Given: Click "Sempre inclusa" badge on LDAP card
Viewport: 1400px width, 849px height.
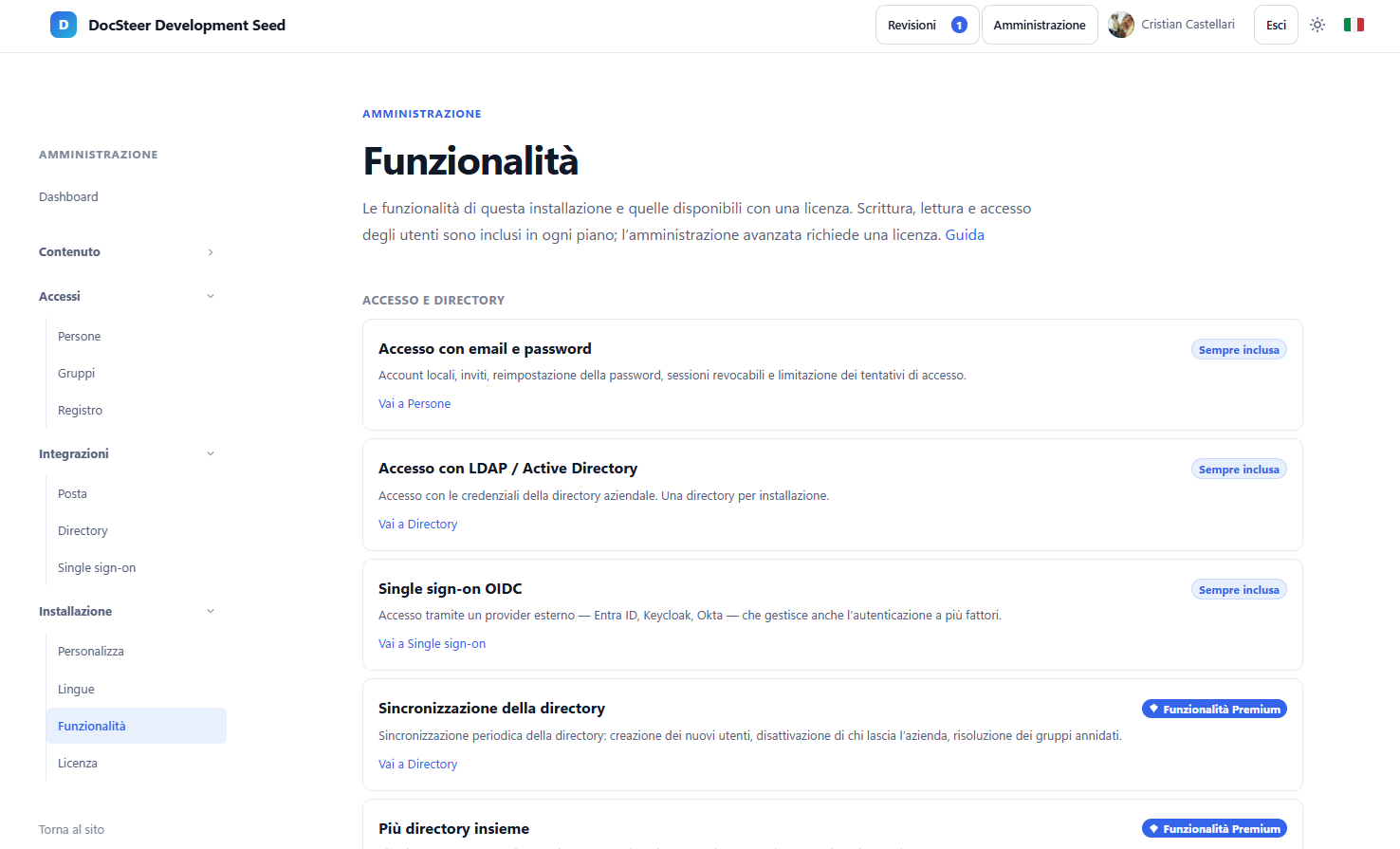Looking at the screenshot, I should pyautogui.click(x=1239, y=470).
